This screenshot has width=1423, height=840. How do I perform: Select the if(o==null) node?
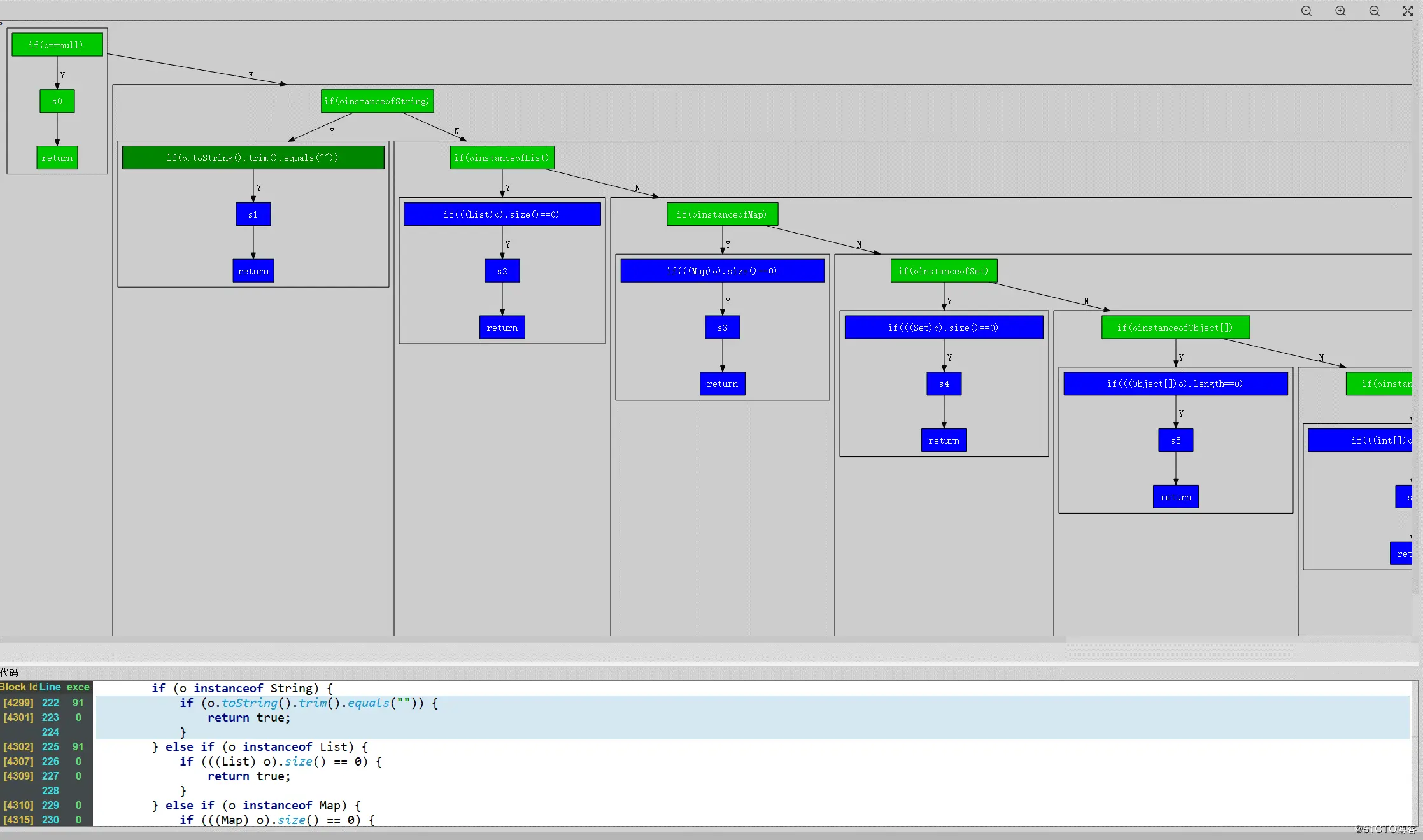[57, 45]
